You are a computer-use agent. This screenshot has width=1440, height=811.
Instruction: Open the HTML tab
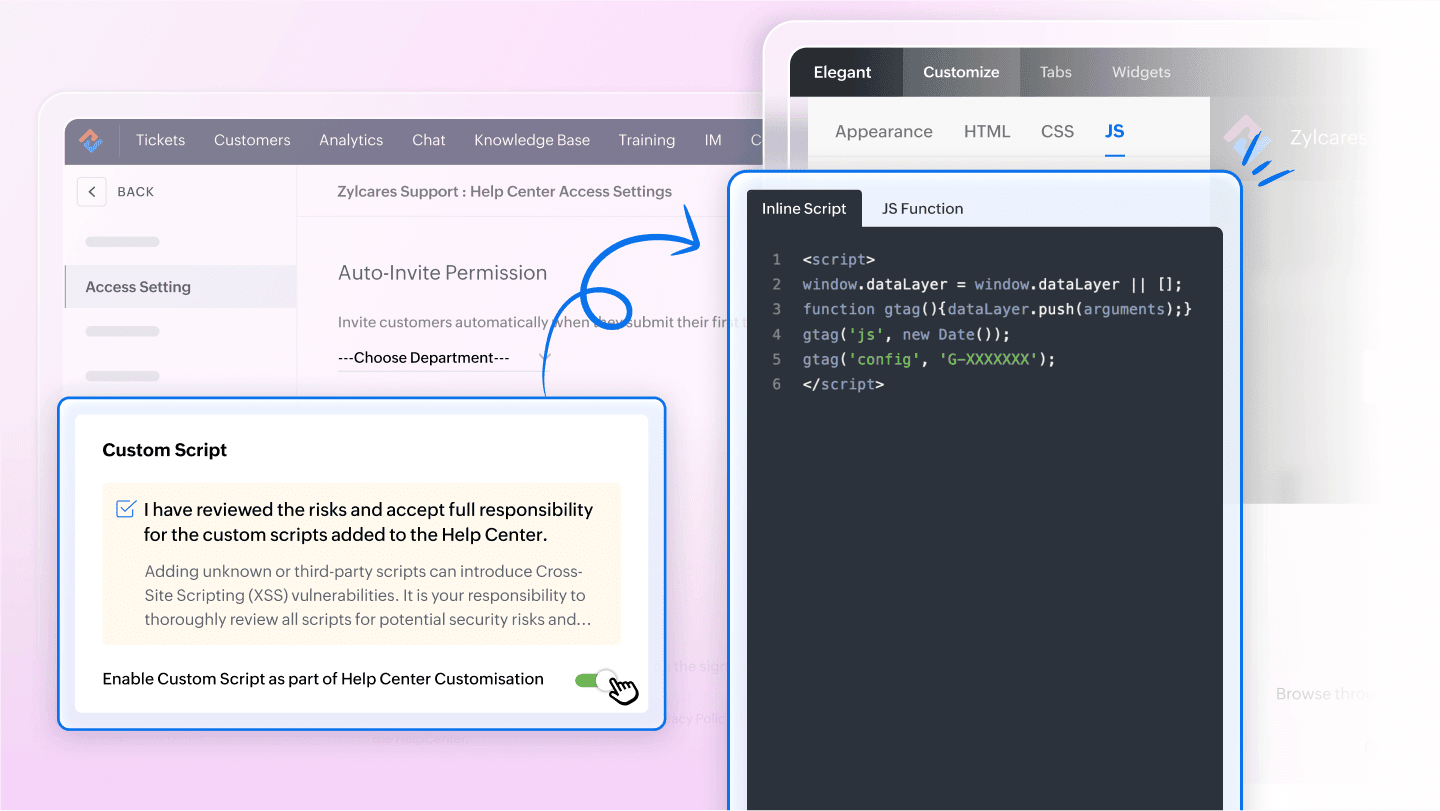pos(986,132)
